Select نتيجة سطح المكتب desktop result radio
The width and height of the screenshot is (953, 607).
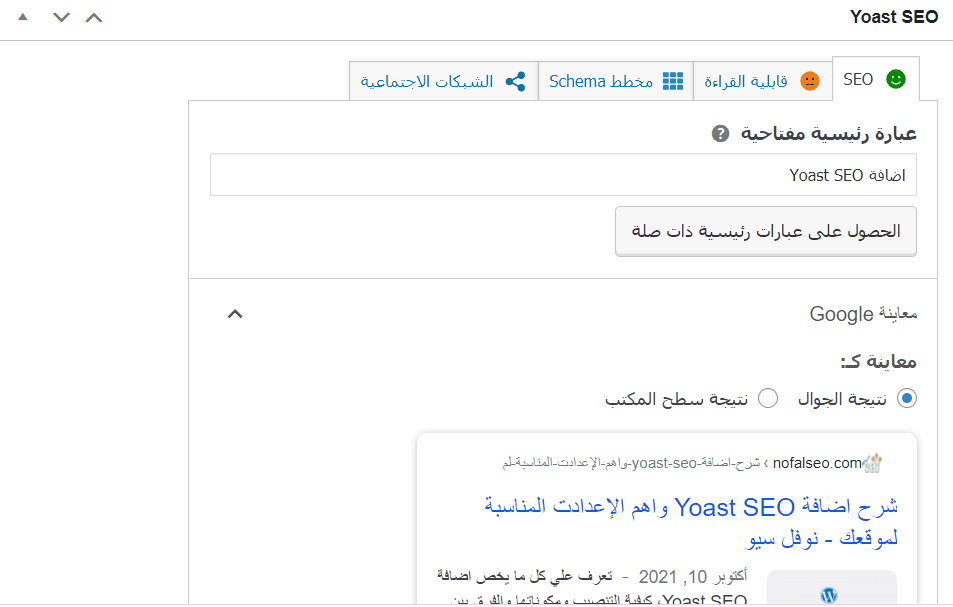768,399
